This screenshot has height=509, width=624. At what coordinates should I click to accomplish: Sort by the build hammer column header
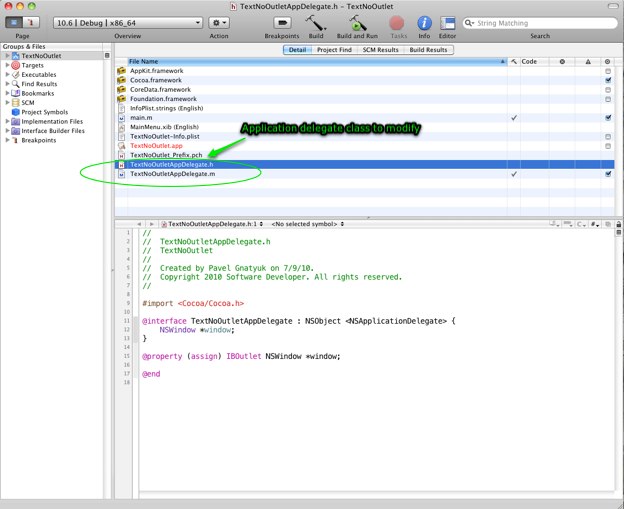(x=514, y=62)
